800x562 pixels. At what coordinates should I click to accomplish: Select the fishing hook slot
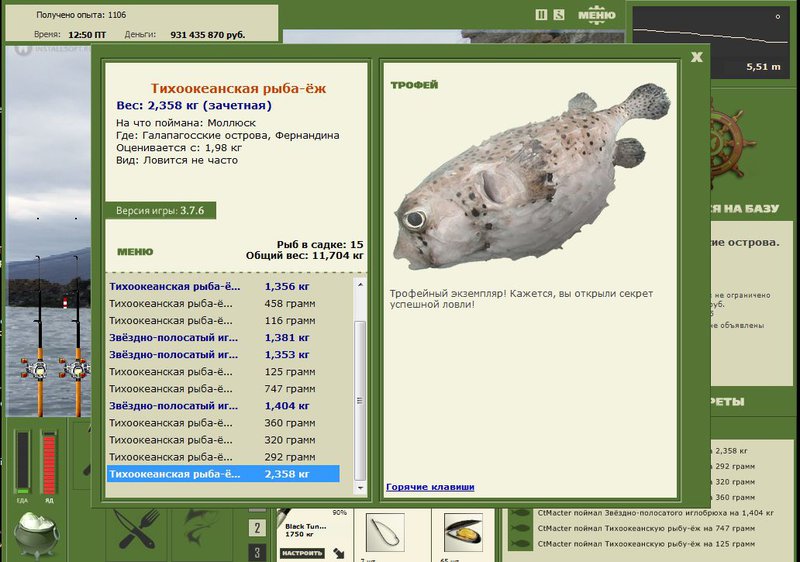(x=385, y=532)
